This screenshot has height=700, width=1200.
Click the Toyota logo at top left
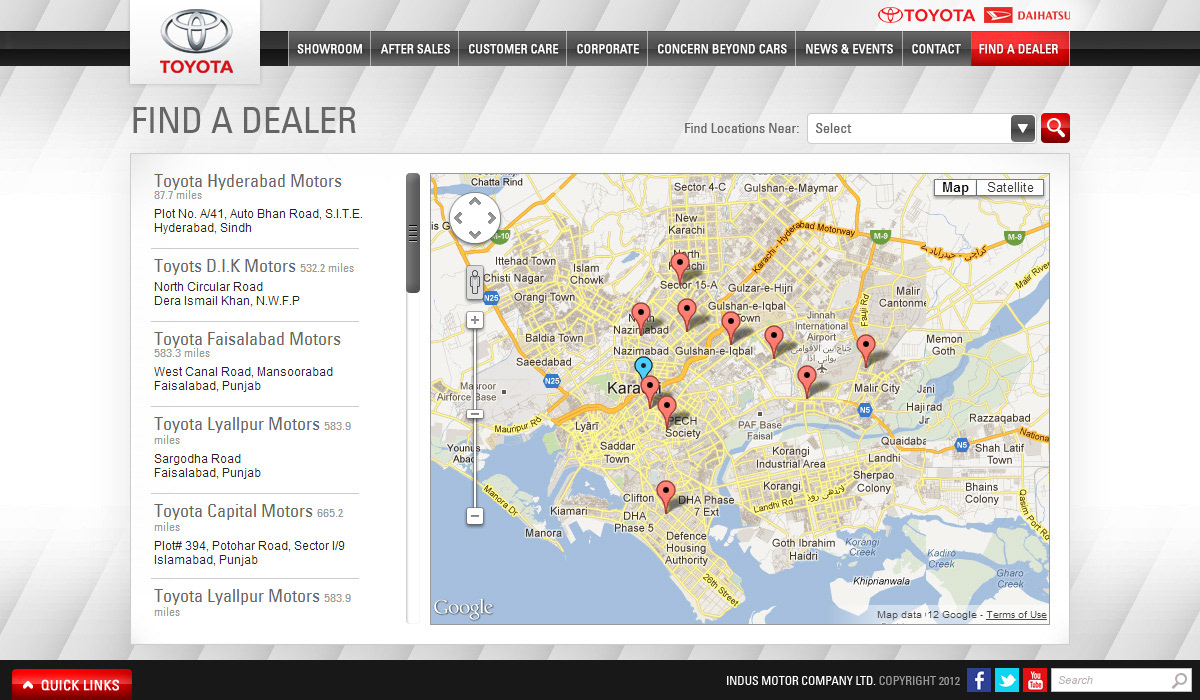pyautogui.click(x=195, y=42)
